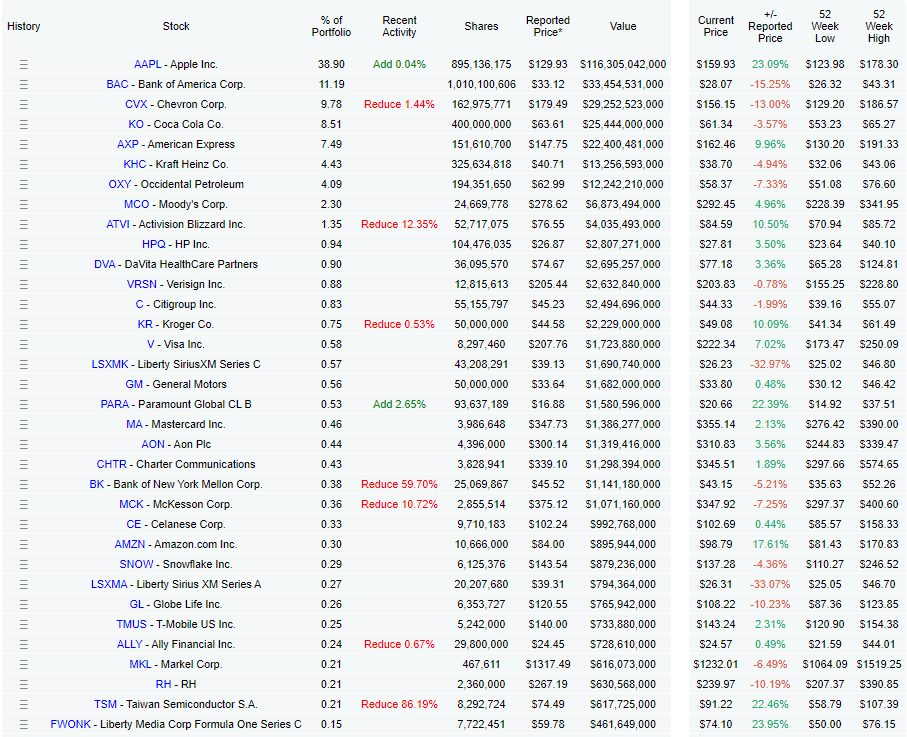The width and height of the screenshot is (907, 737).
Task: Open history icon for HP Inc. row
Action: [24, 245]
